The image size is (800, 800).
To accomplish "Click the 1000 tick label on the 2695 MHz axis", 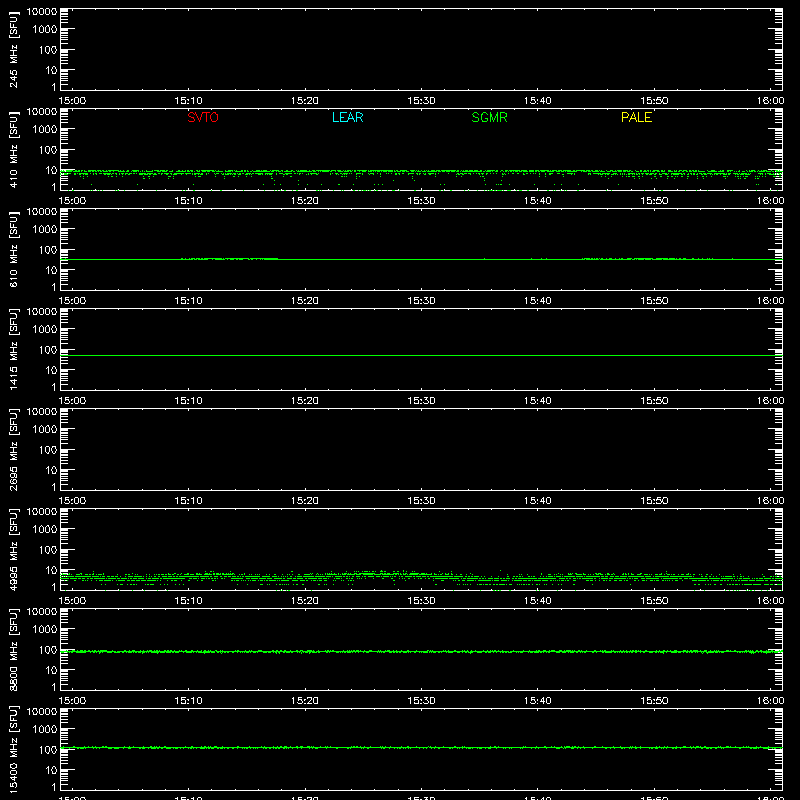I will click(45, 430).
